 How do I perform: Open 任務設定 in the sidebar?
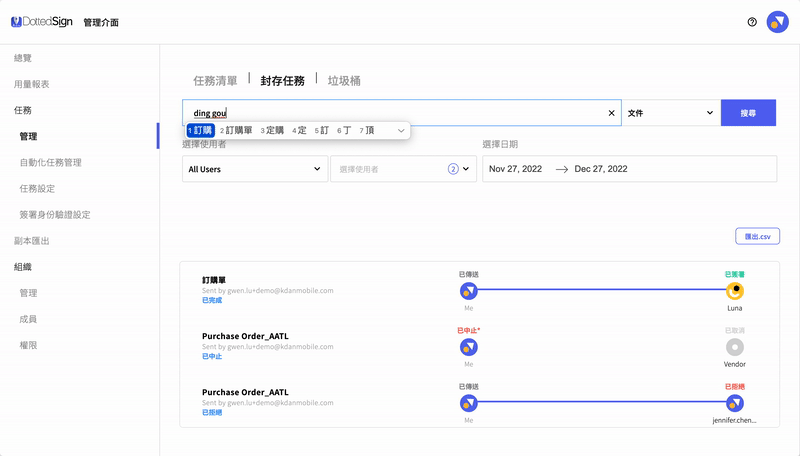tap(37, 188)
